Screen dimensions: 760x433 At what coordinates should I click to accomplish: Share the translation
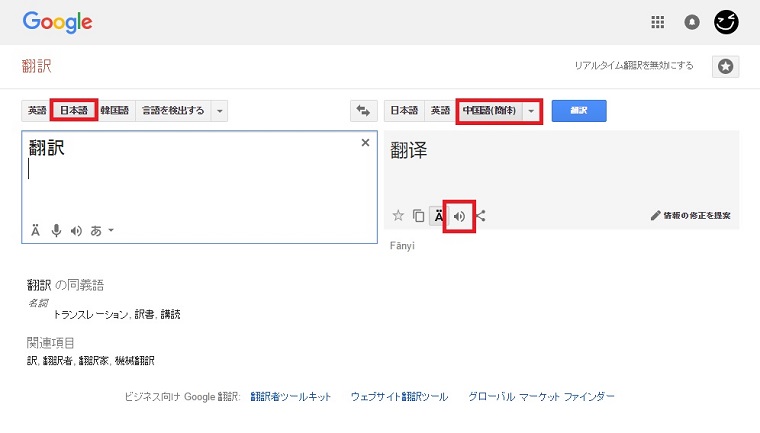[480, 216]
